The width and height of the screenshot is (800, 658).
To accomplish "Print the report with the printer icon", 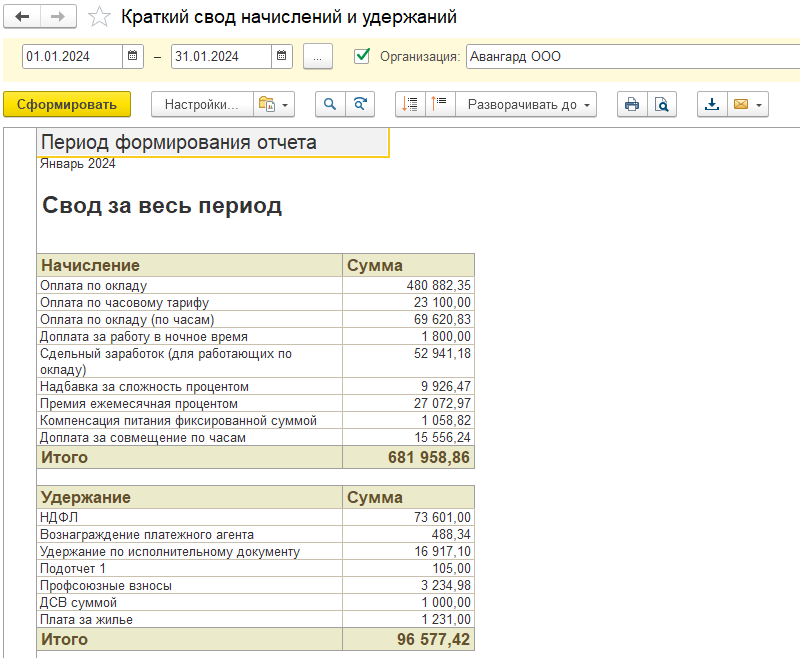I will point(632,105).
